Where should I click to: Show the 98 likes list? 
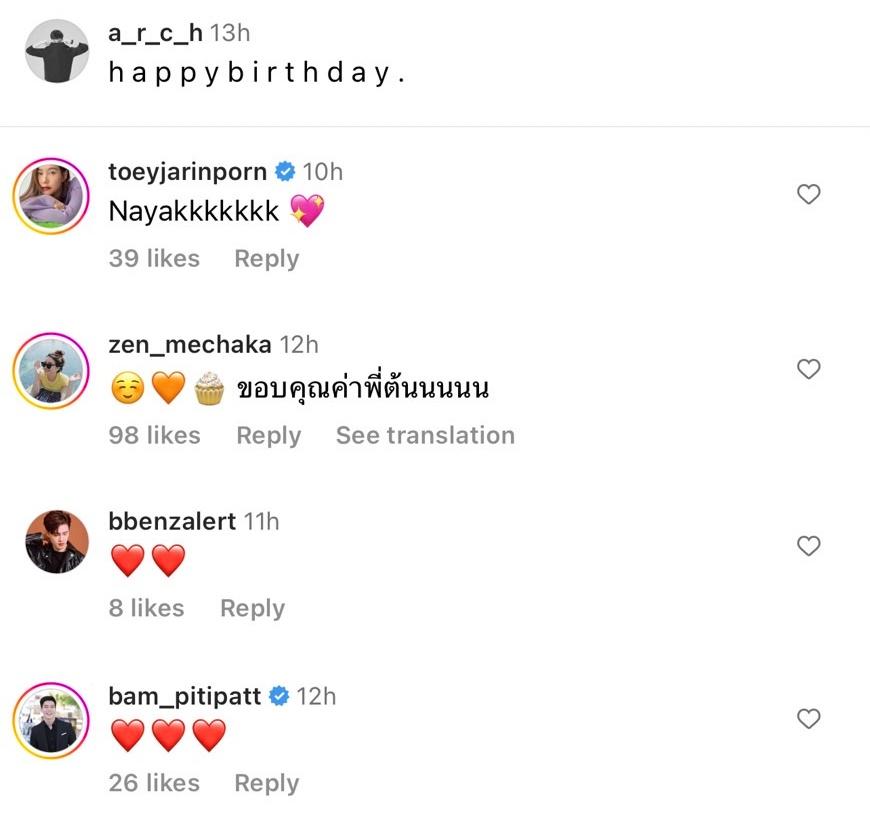pyautogui.click(x=154, y=435)
